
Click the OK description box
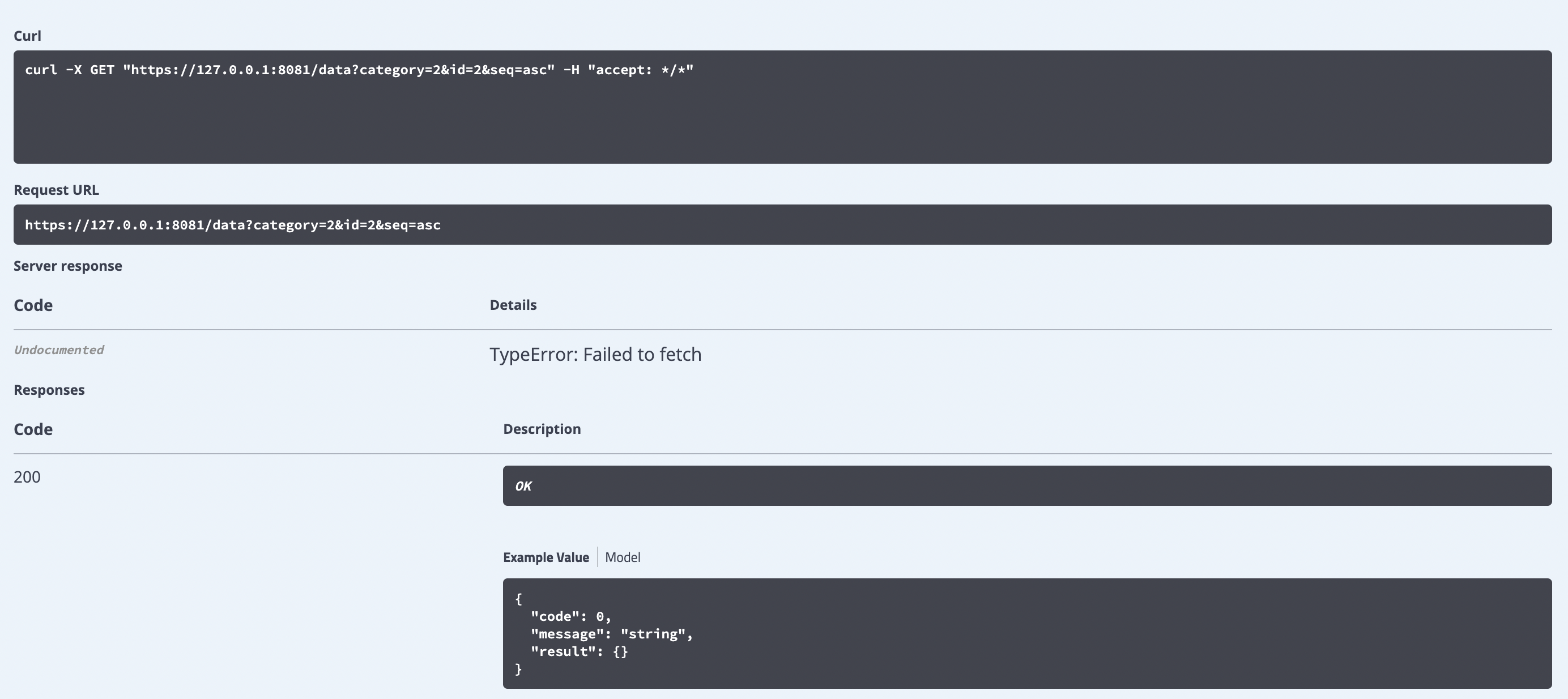pyautogui.click(x=1026, y=486)
